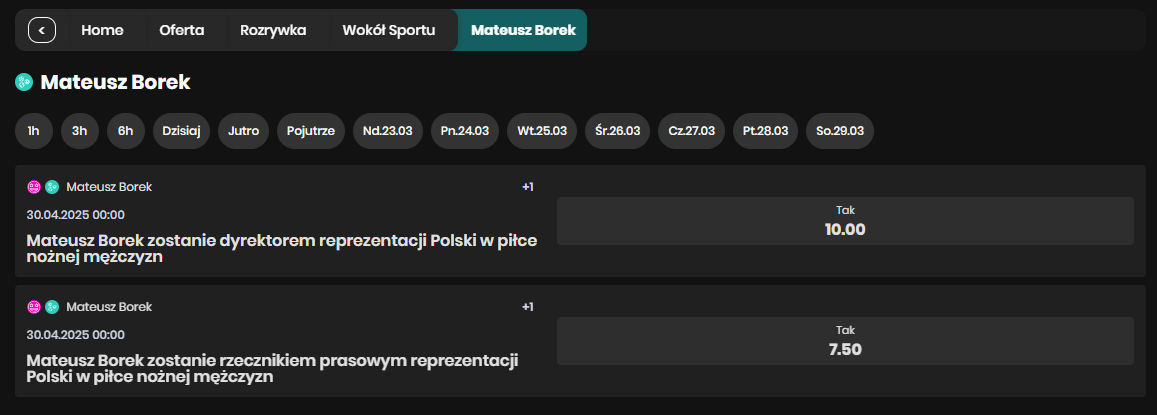The image size is (1157, 415).
Task: Open Rozrywka breadcrumb item
Action: click(x=273, y=30)
